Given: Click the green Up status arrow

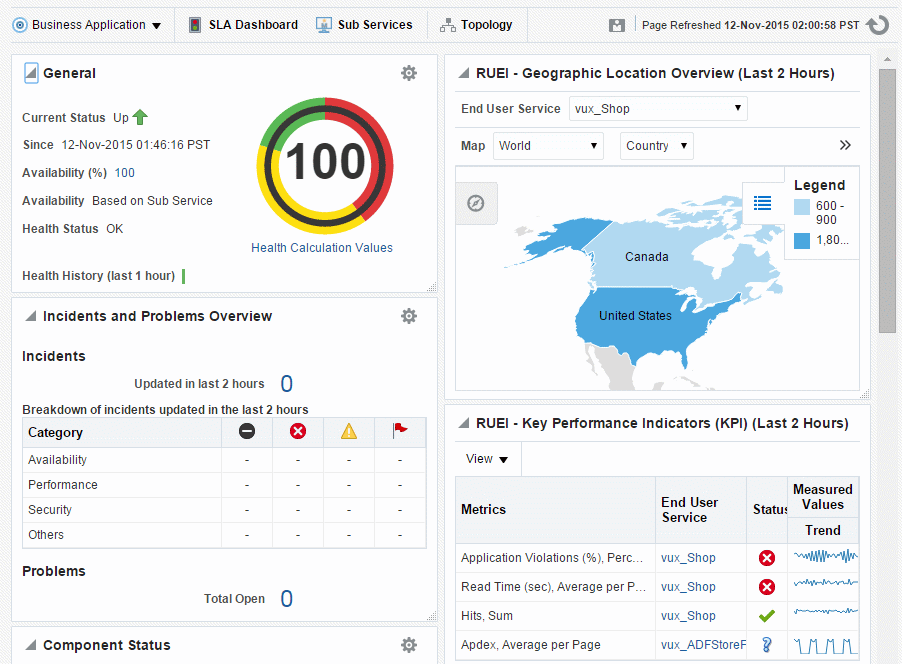Looking at the screenshot, I should [x=140, y=117].
